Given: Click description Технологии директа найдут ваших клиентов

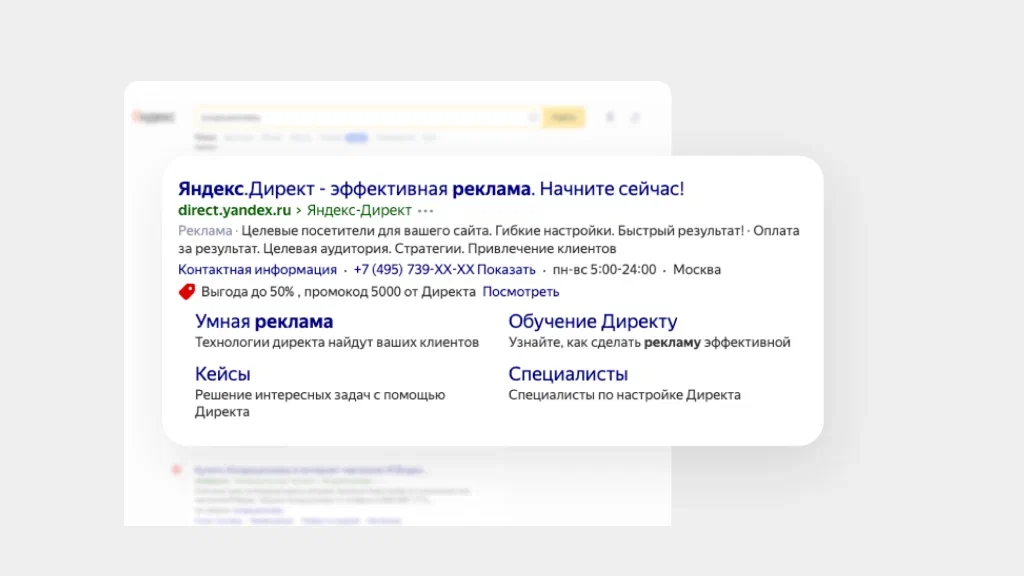Looking at the screenshot, I should [337, 342].
